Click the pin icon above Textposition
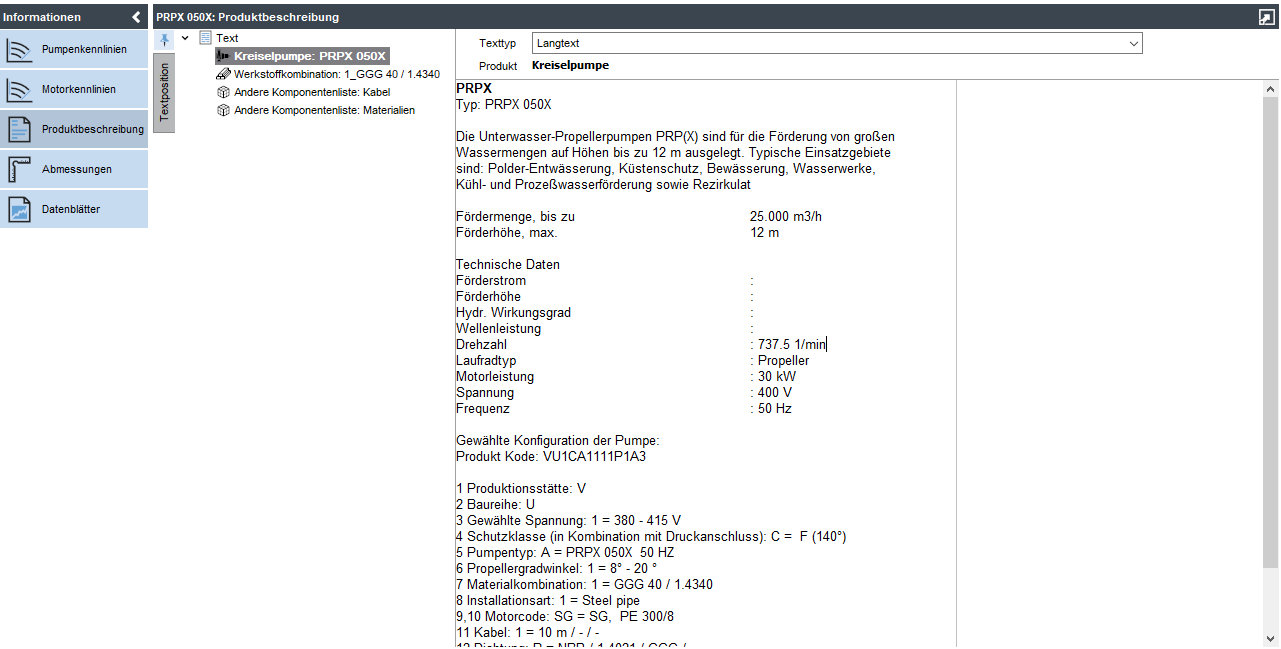The width and height of the screenshot is (1281, 649). 164,39
